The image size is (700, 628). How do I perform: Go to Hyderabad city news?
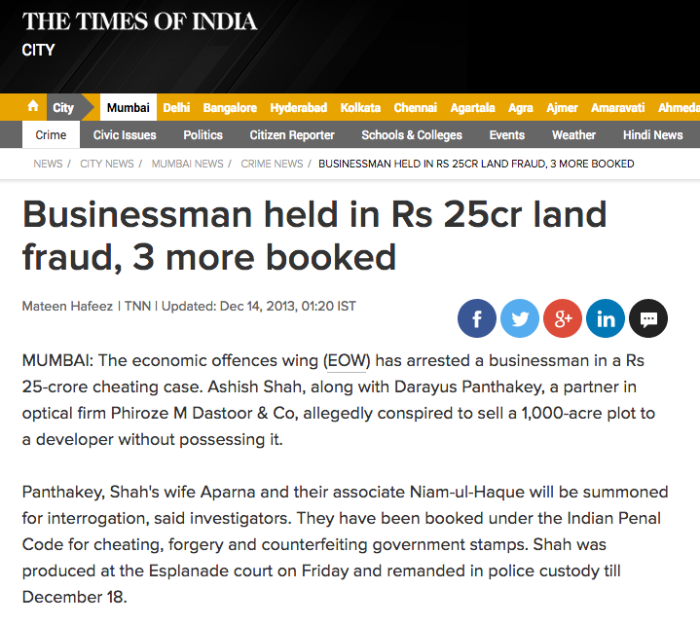[x=299, y=108]
